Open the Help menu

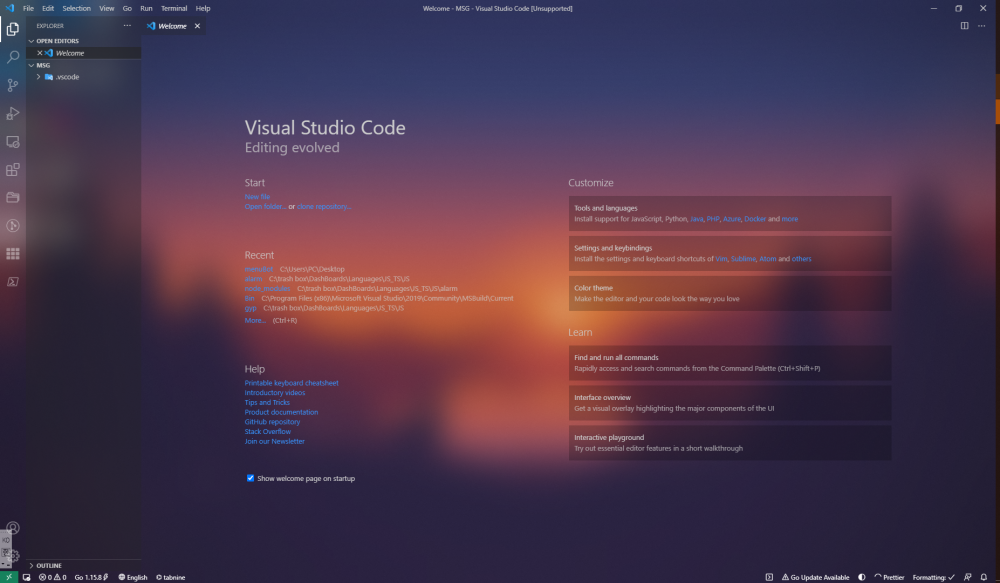click(203, 8)
